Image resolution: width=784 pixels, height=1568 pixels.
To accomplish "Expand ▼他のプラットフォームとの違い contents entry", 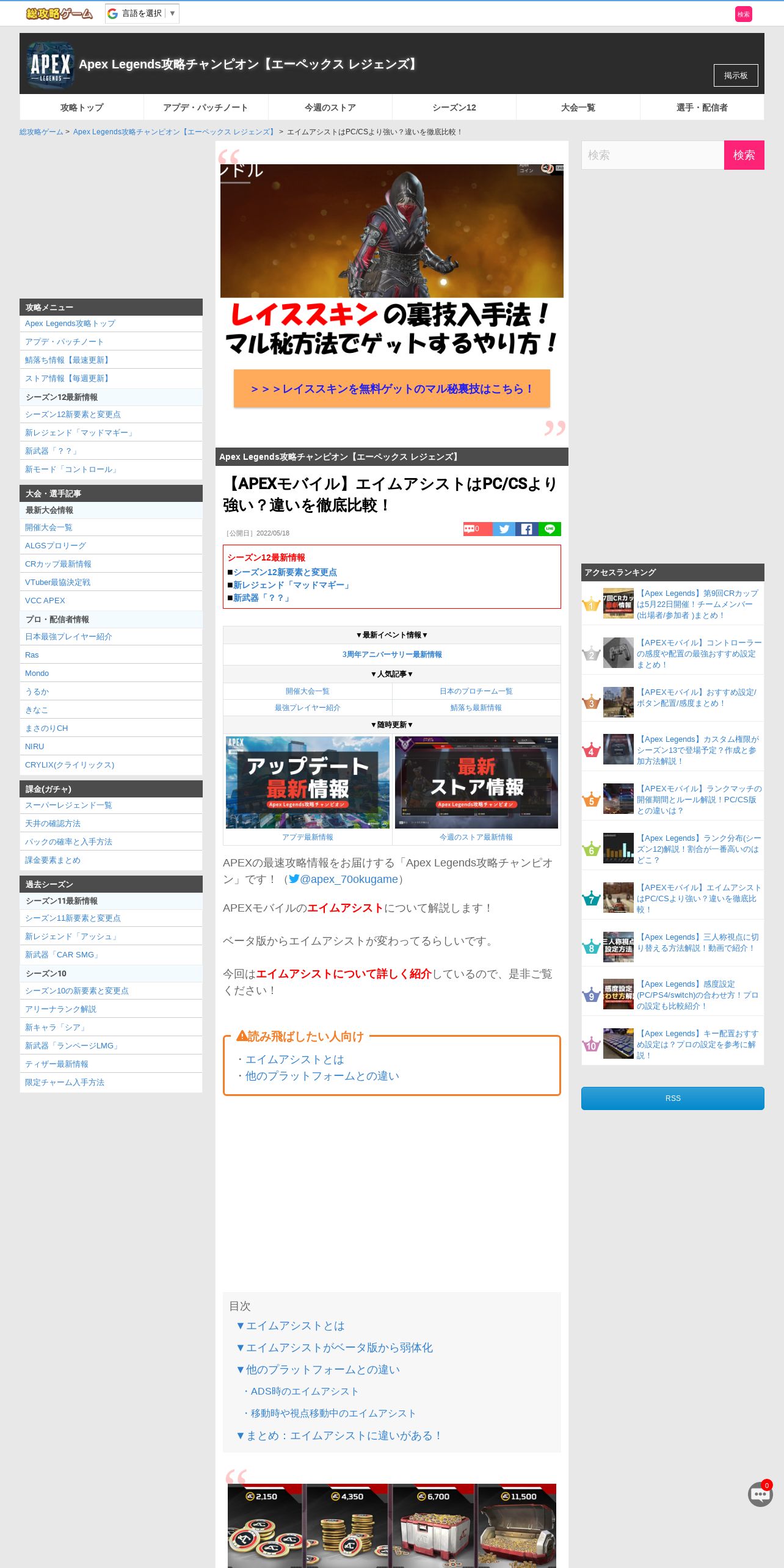I will [x=318, y=1370].
